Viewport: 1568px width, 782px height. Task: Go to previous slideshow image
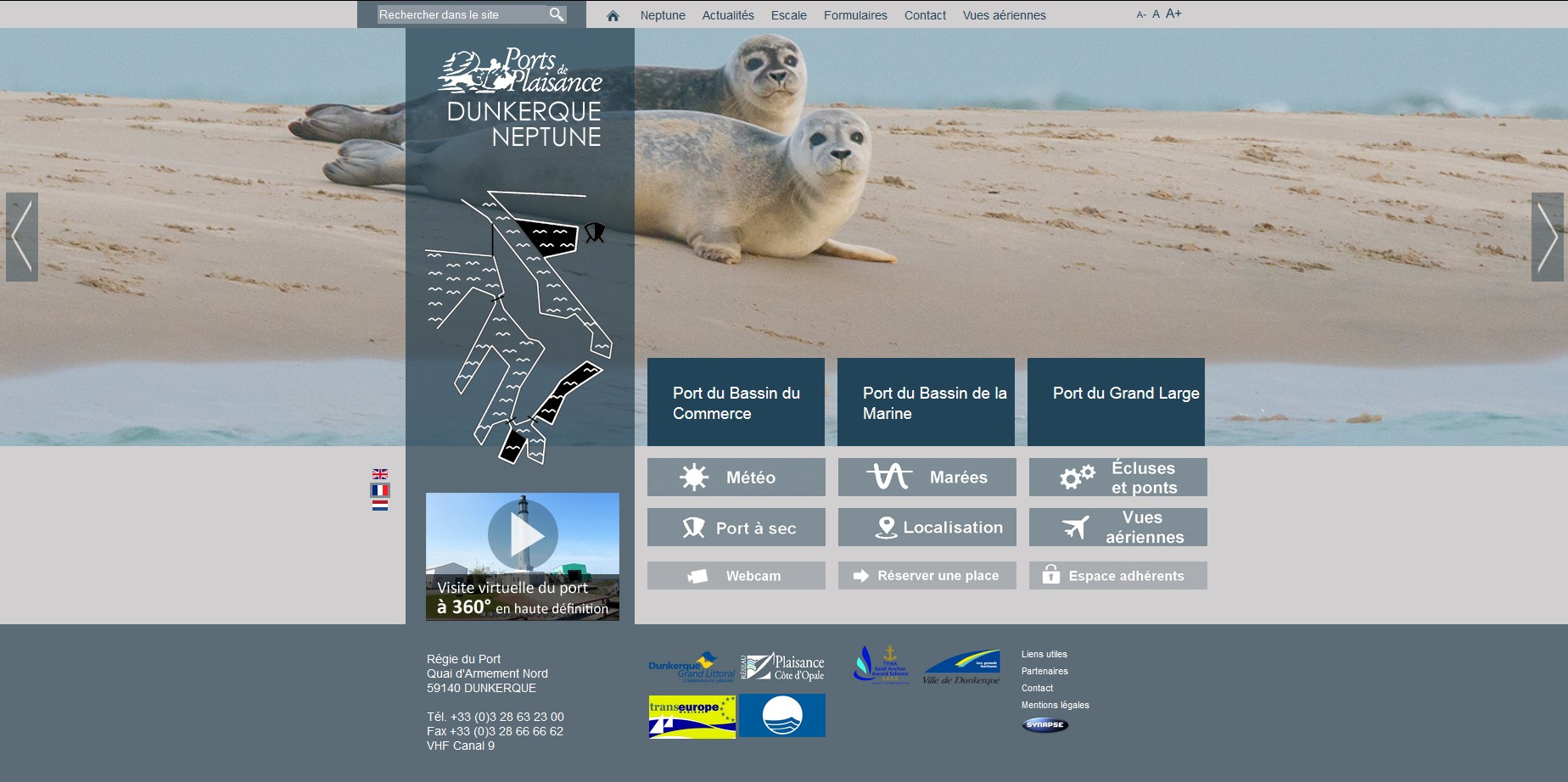[x=22, y=237]
